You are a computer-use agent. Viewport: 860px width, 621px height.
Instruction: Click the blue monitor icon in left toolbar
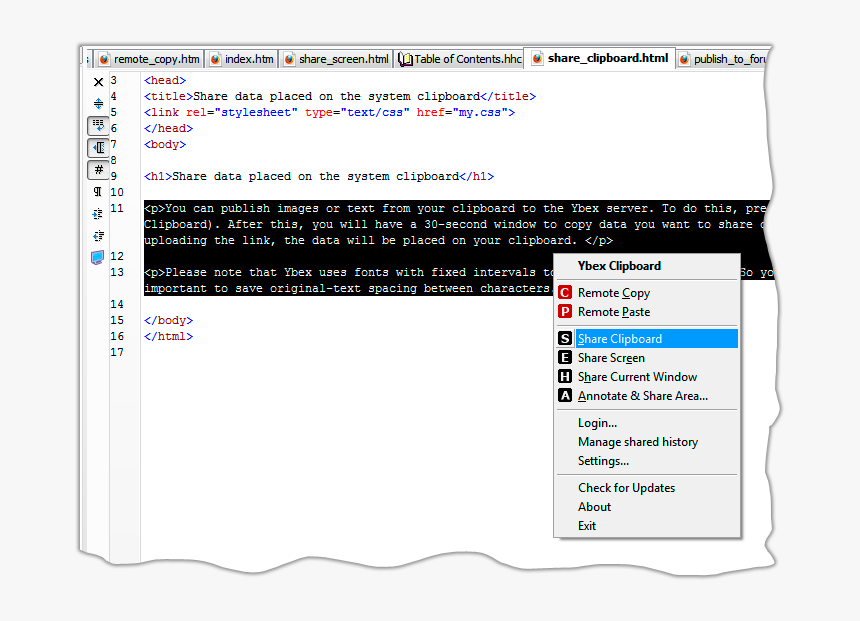point(98,258)
